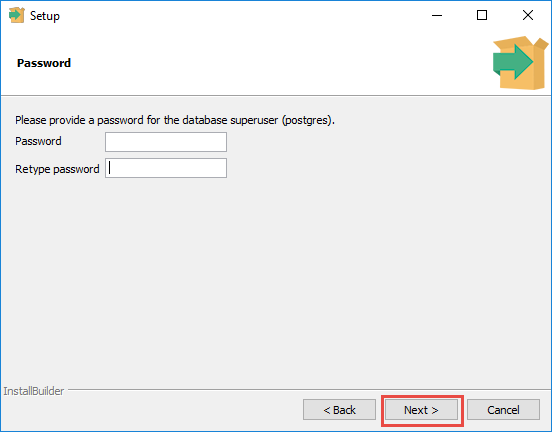
Task: Click the blank gray panel below fields
Action: coord(276,282)
